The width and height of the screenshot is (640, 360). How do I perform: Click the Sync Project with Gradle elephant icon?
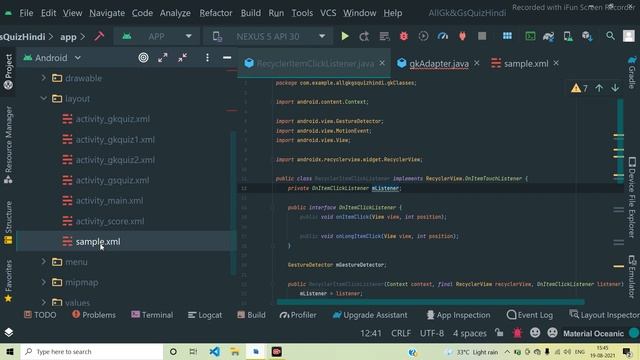tap(549, 36)
